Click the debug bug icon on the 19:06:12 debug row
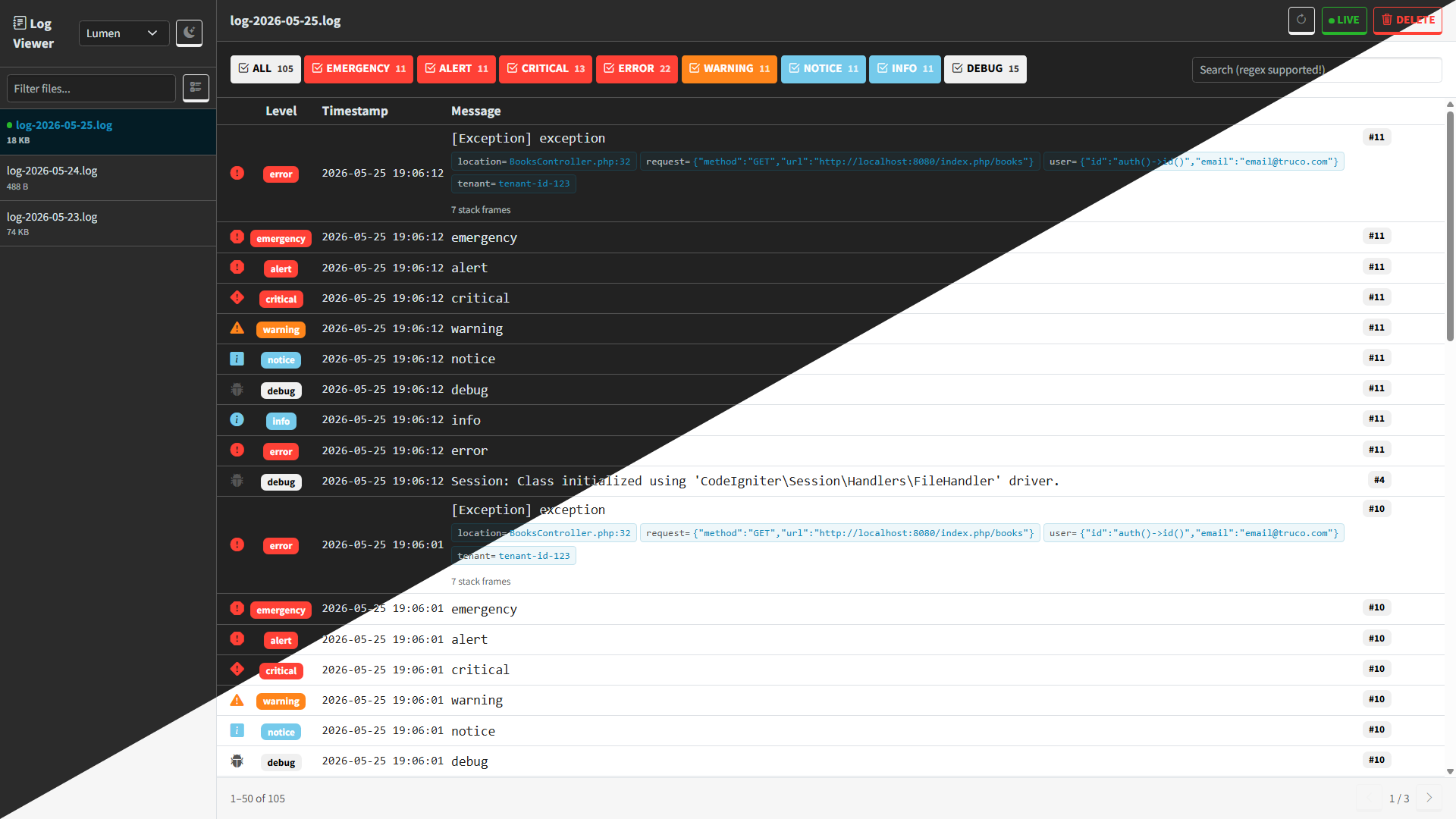 (237, 389)
